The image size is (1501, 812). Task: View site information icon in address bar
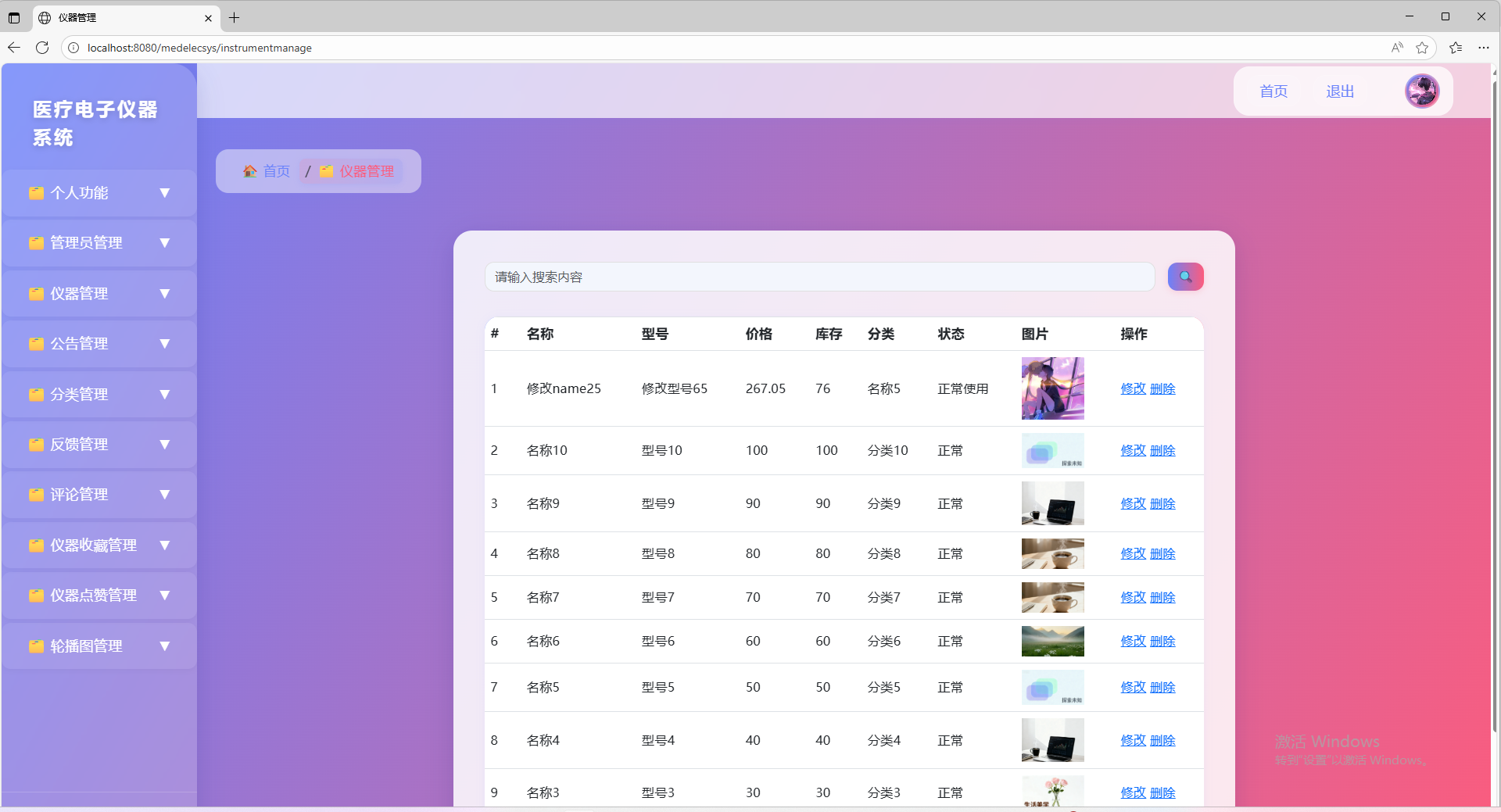point(73,48)
